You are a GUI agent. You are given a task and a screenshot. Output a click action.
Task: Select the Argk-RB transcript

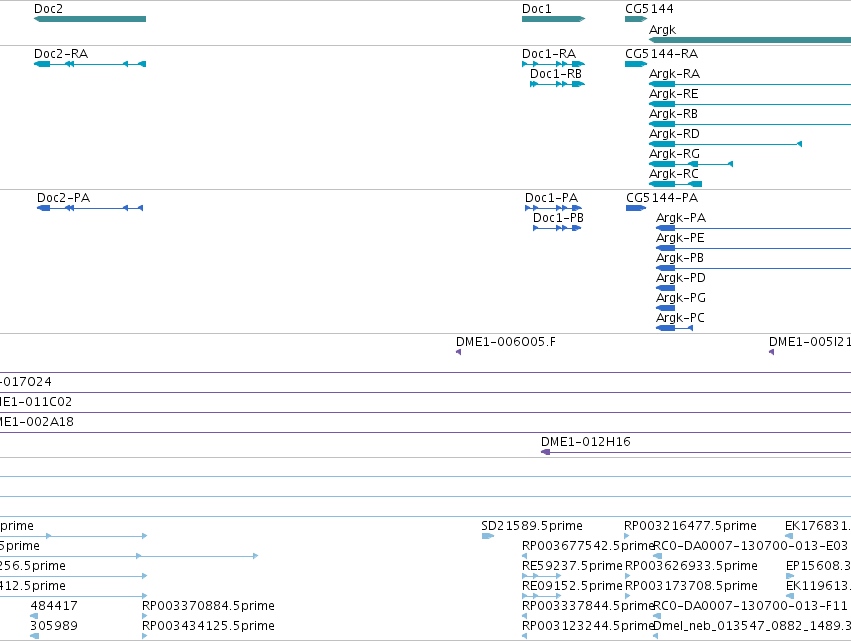coord(750,124)
